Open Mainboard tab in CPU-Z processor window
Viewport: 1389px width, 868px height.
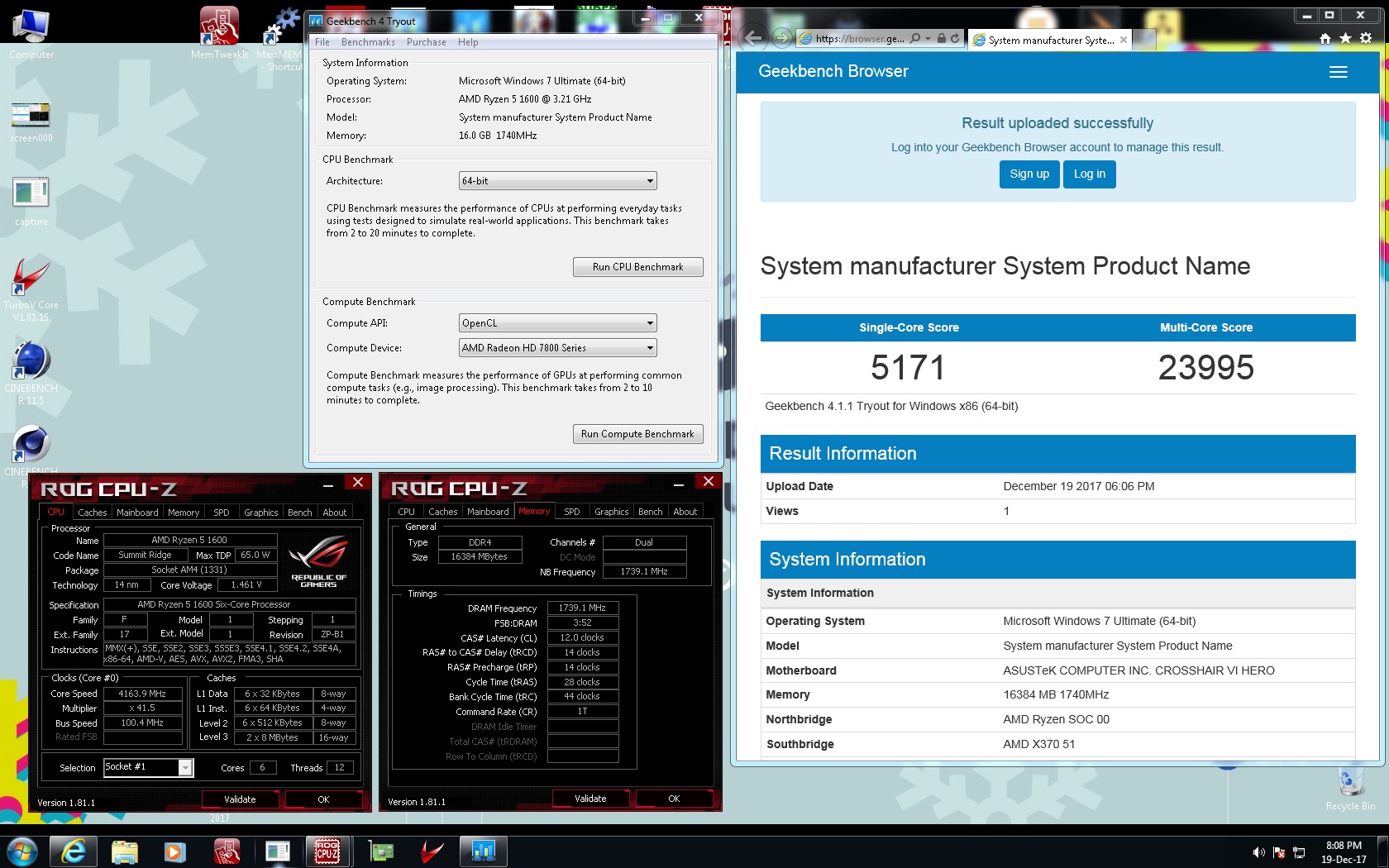click(137, 513)
